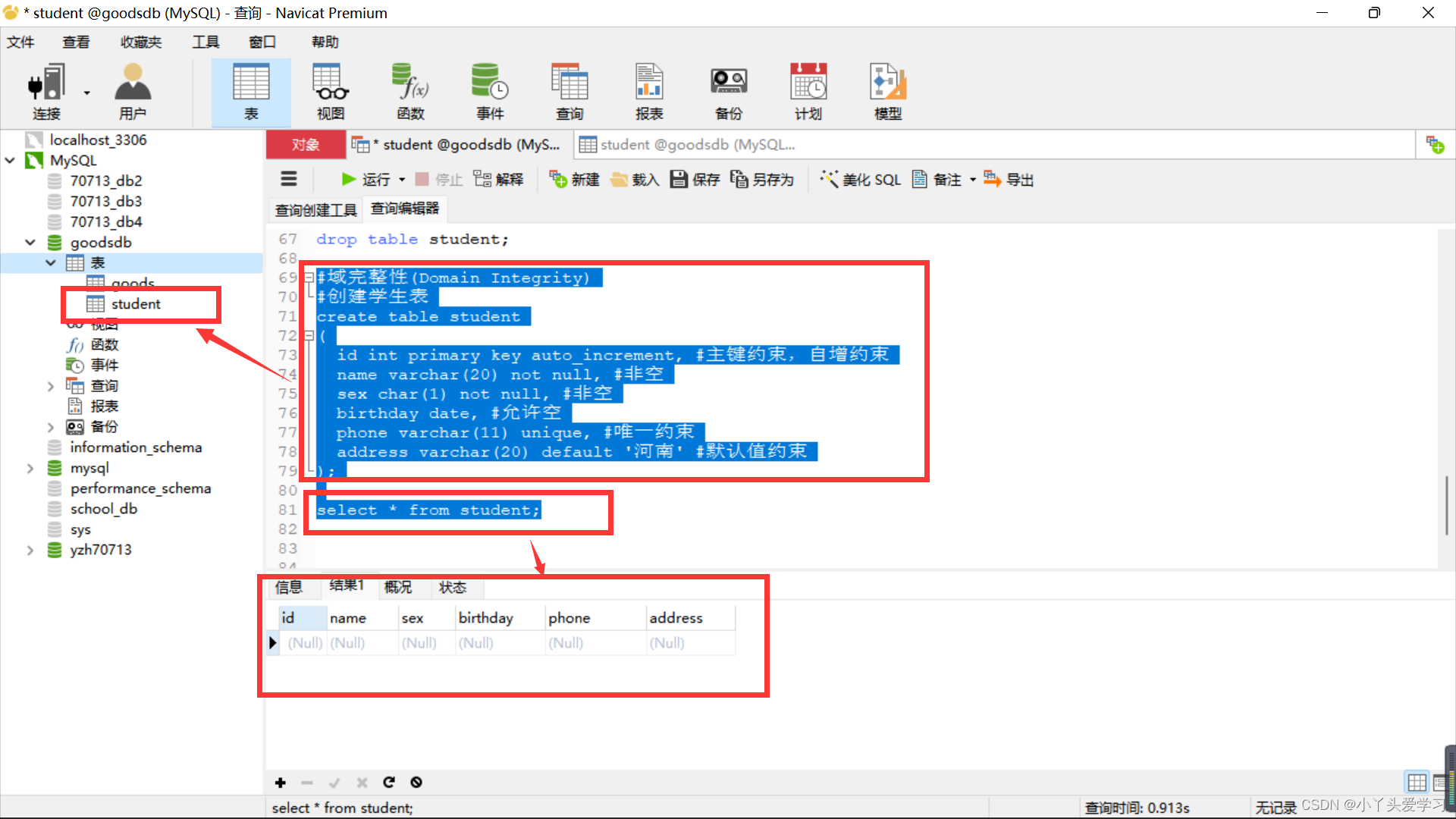Viewport: 1456px width, 819px height.
Task: Switch to 查询创建工具 tab
Action: point(315,210)
